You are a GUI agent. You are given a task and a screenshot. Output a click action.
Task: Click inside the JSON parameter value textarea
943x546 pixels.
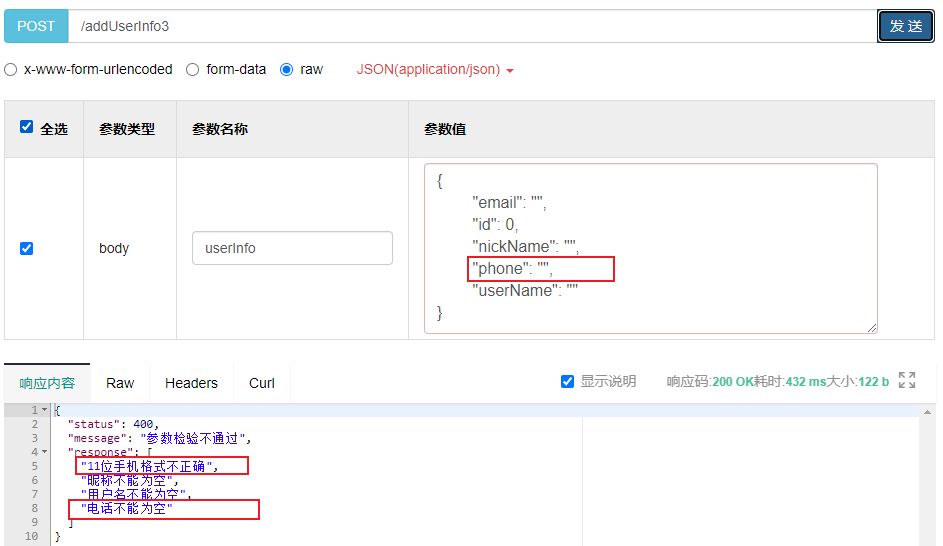[x=700, y=248]
